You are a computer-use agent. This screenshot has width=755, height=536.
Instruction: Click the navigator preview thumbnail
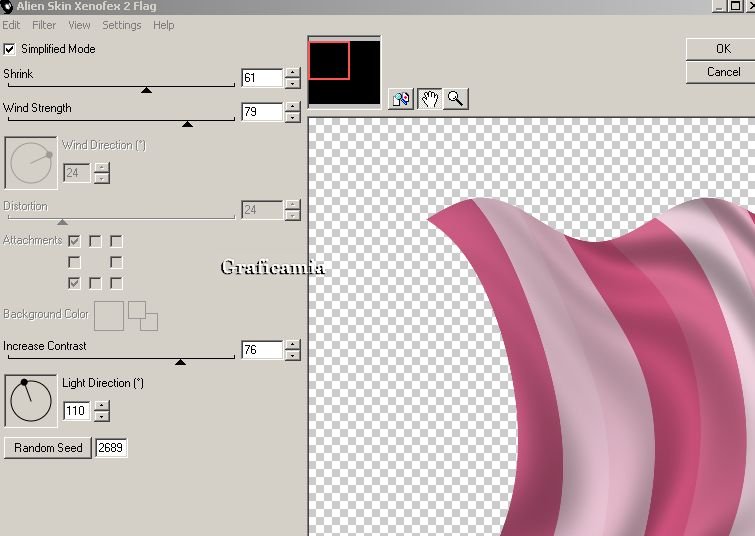(x=344, y=72)
